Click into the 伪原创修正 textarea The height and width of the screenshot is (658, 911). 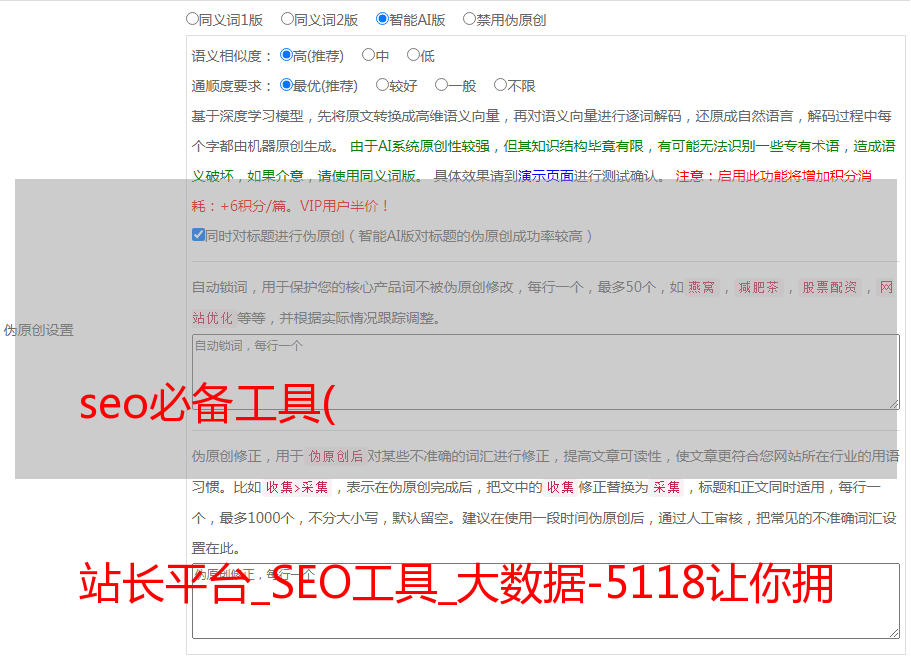coord(546,601)
